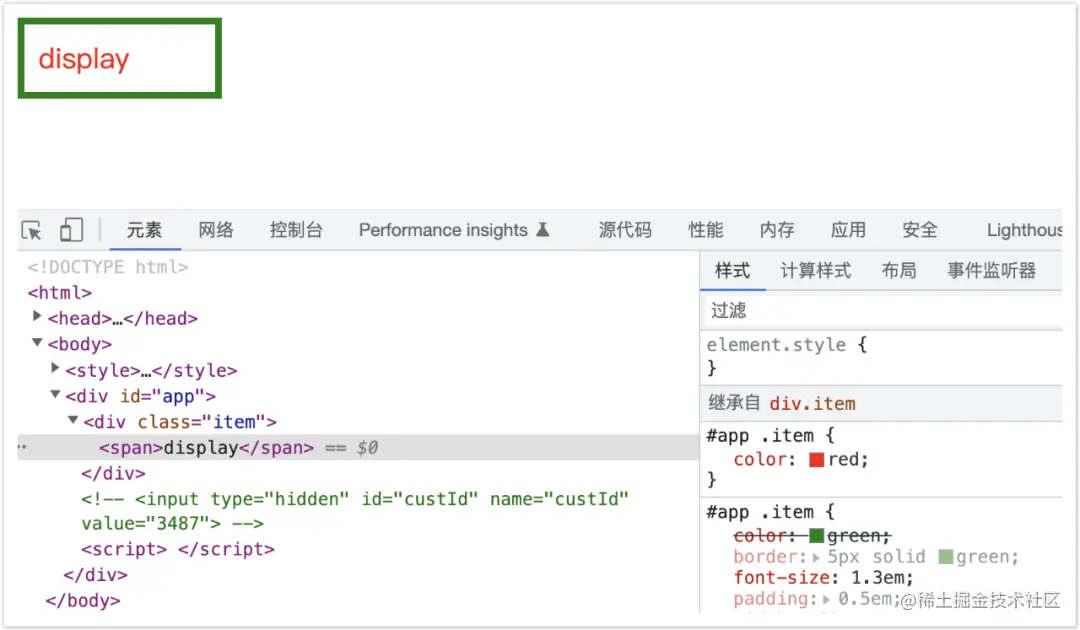This screenshot has height=630, width=1080.
Task: Expand the style element node
Action: pos(55,368)
